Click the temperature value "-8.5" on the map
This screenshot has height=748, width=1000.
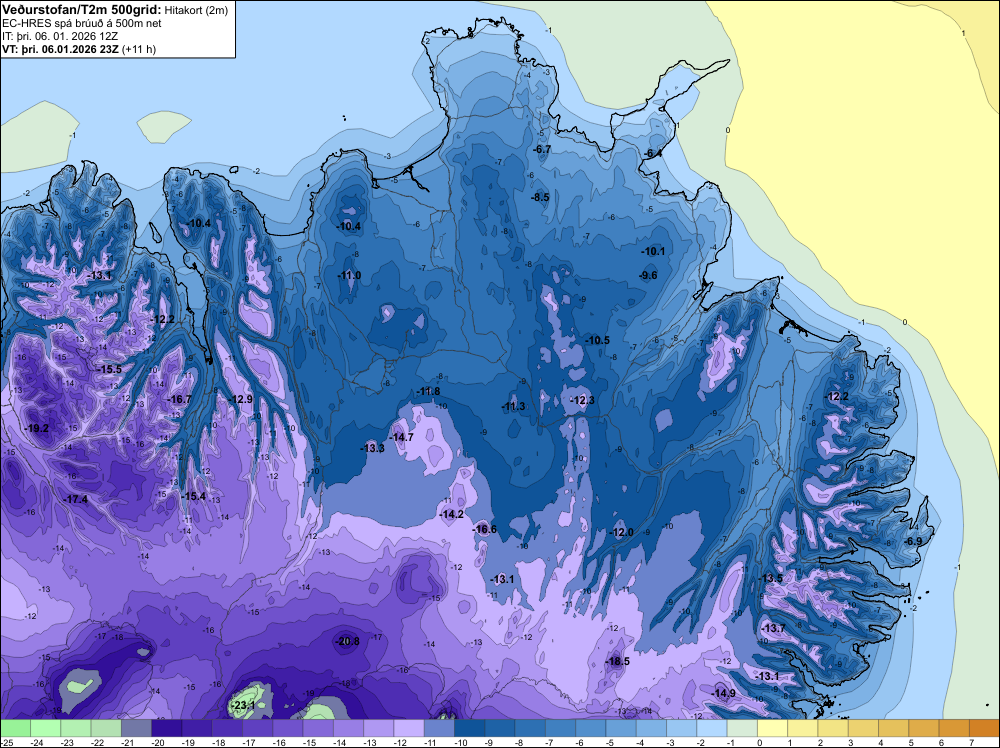(540, 198)
